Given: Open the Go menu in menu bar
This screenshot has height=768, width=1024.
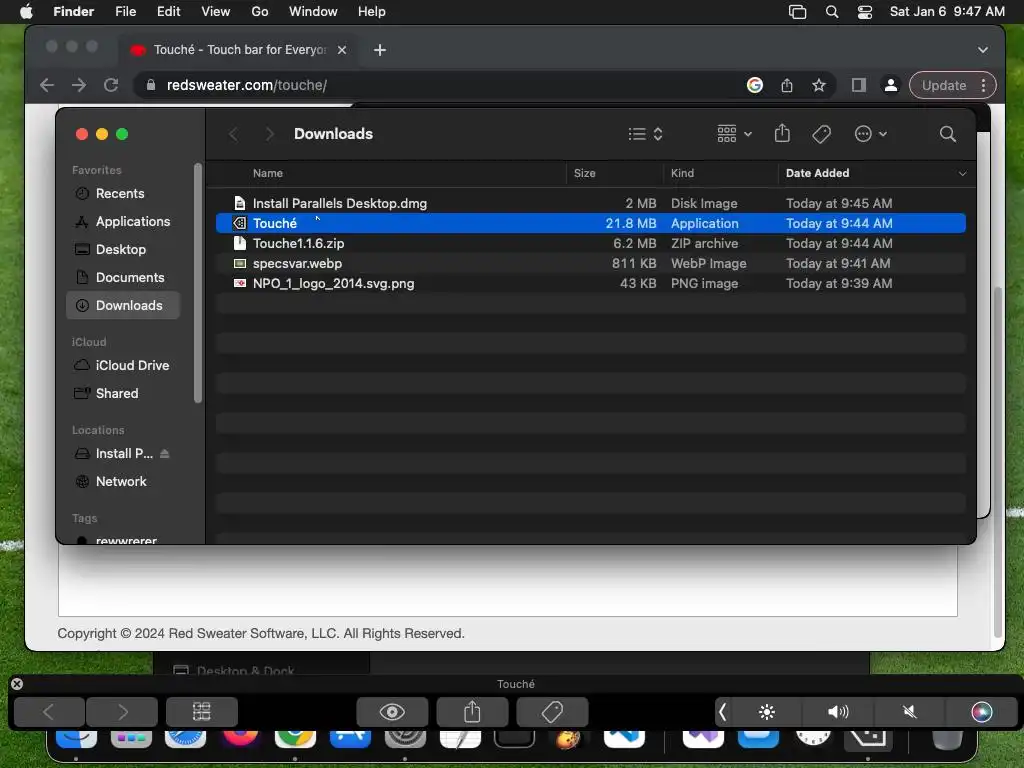Looking at the screenshot, I should [260, 12].
